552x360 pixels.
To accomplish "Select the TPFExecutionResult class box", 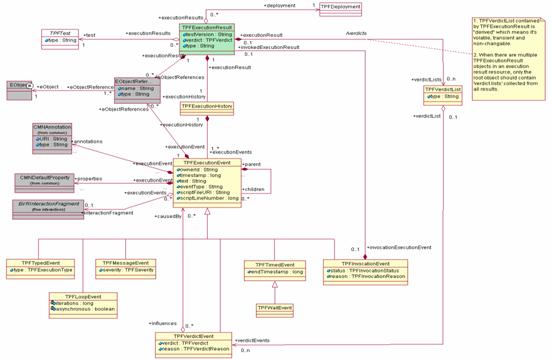I will coord(207,39).
